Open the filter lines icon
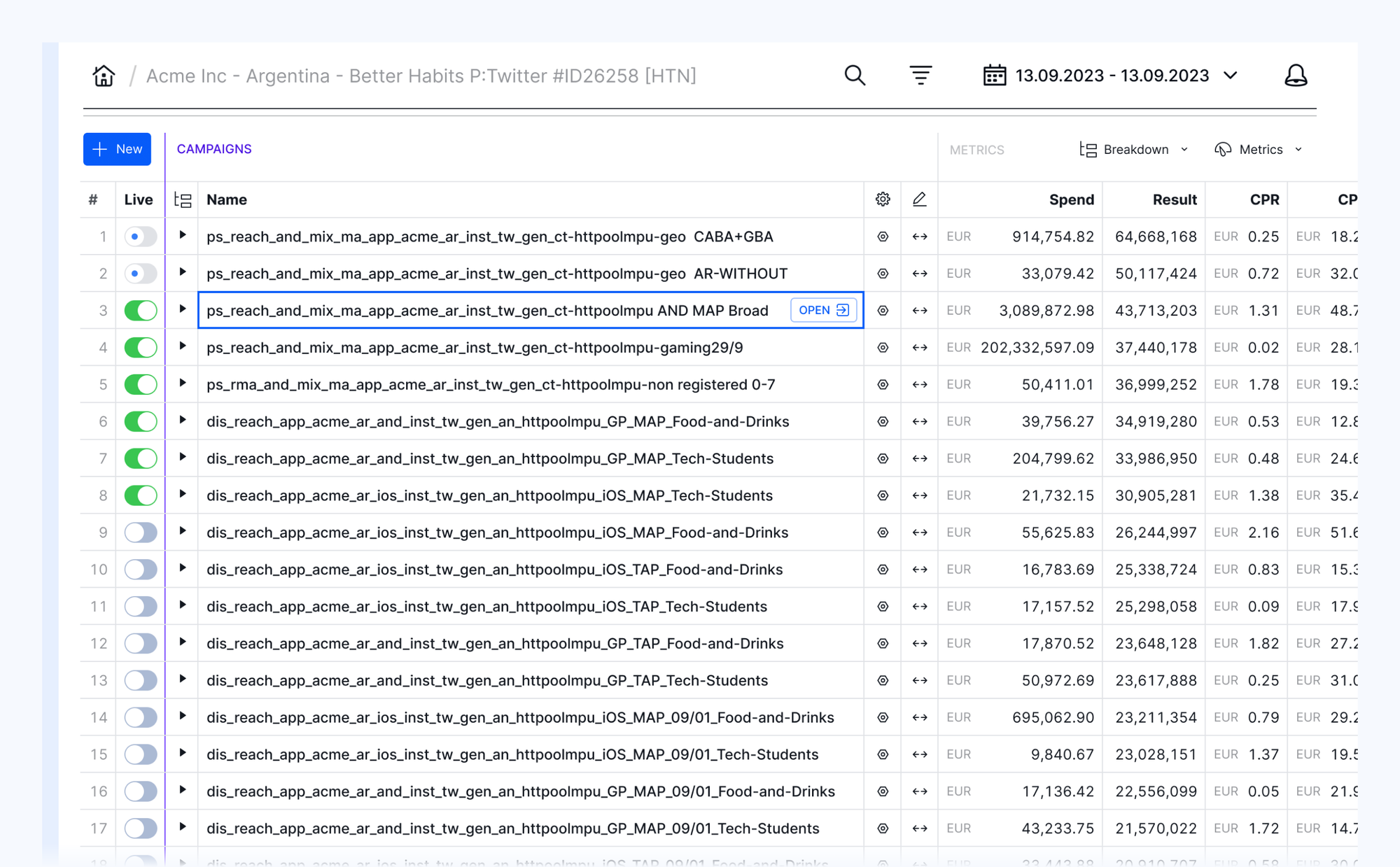Screen dimensions: 1400x867 920,76
